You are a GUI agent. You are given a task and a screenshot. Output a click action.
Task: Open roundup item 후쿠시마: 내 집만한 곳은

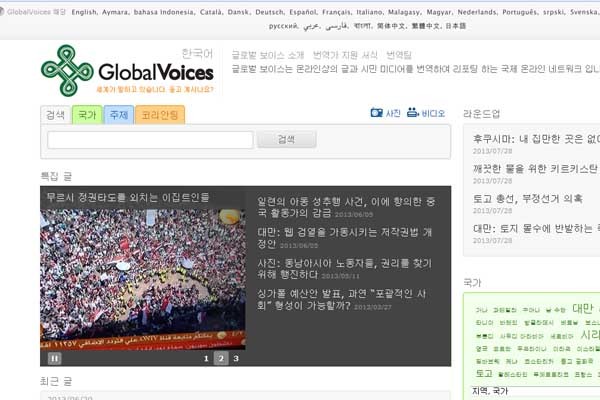[x=536, y=139]
